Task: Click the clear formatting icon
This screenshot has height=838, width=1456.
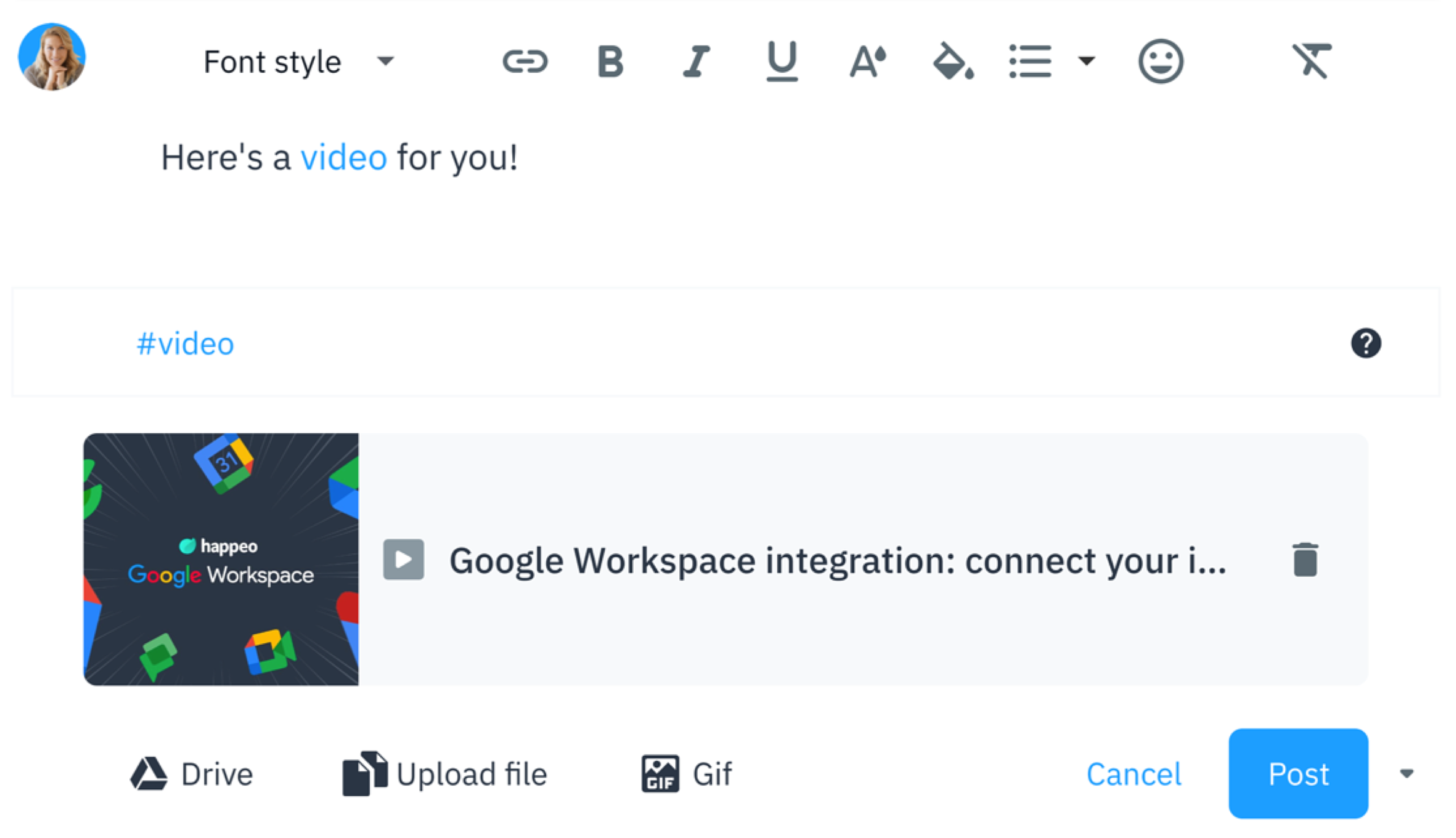Action: (1311, 61)
